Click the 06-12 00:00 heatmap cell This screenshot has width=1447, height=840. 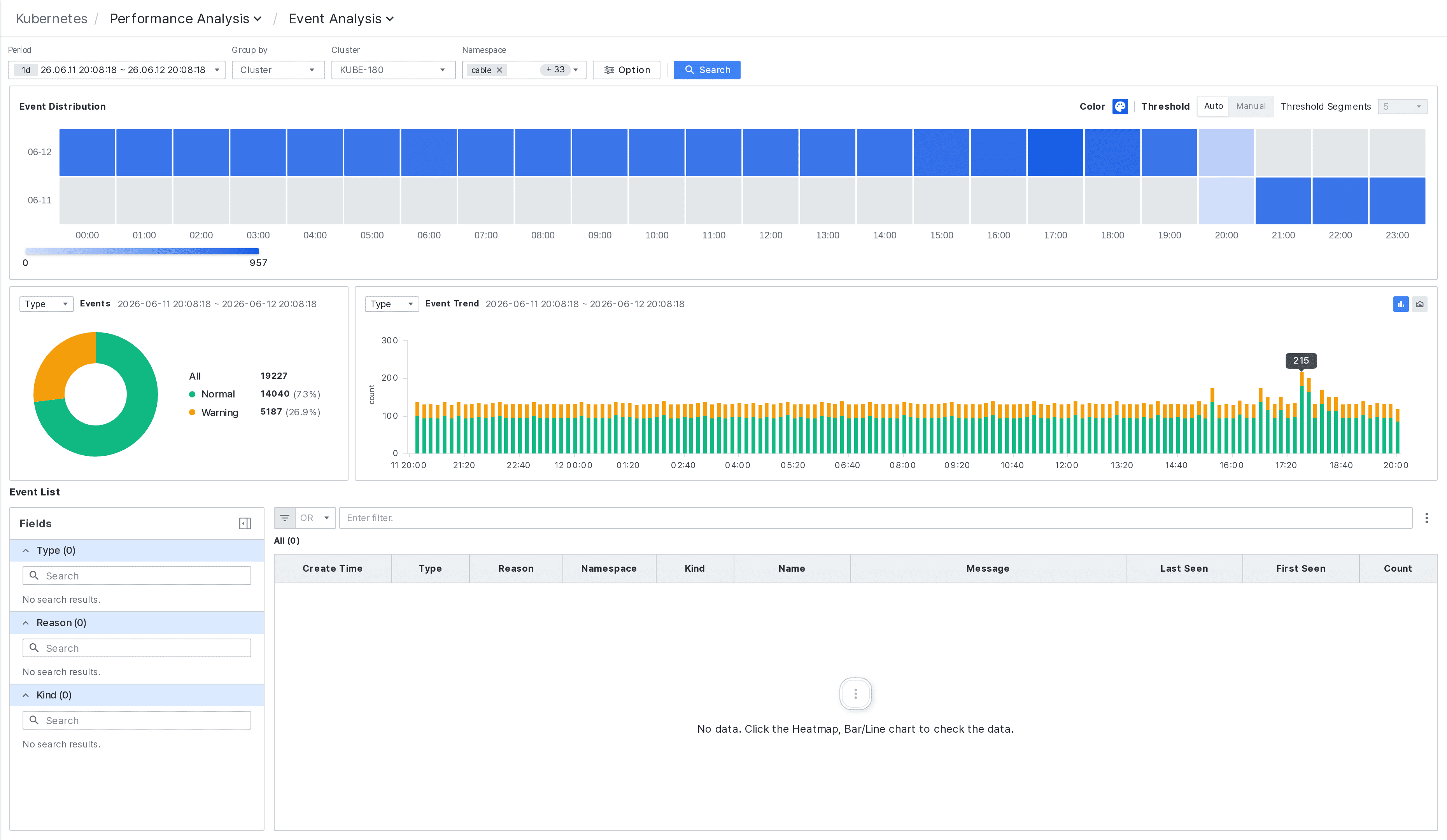(x=87, y=152)
